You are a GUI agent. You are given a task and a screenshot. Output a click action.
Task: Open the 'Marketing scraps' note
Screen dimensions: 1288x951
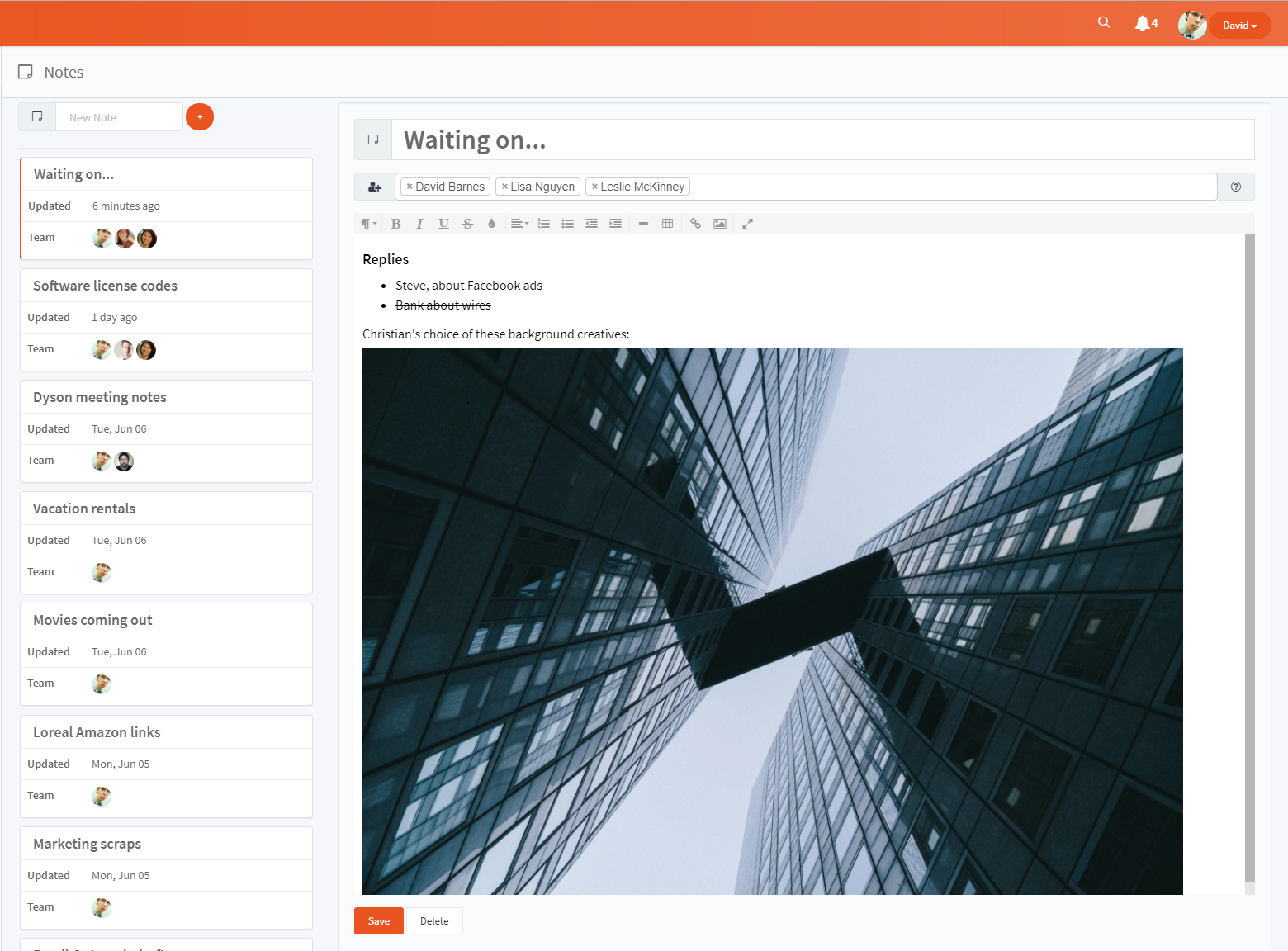tap(87, 844)
